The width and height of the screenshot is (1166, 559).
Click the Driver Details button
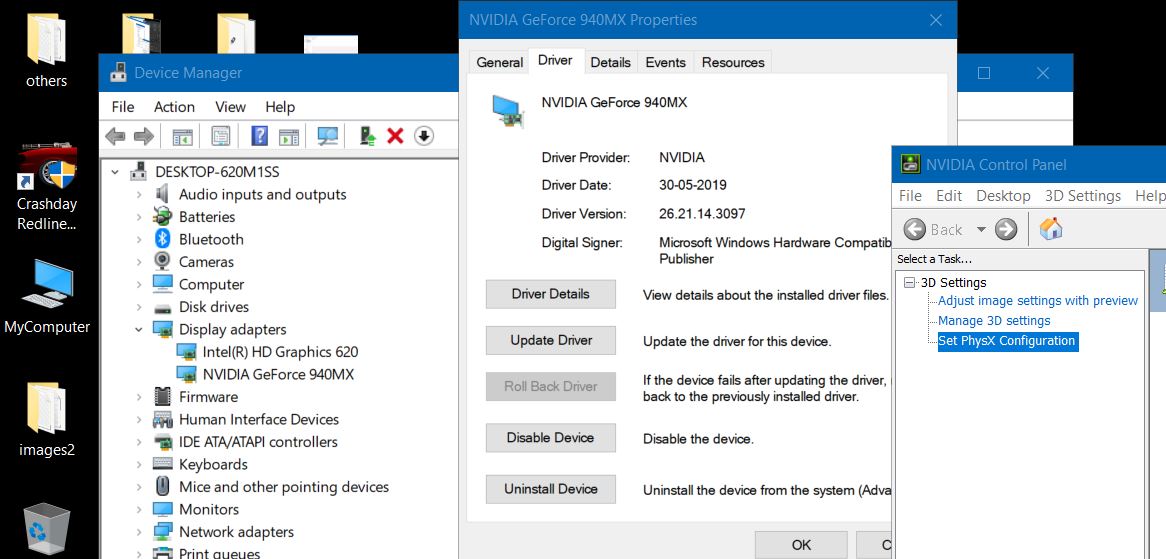click(x=550, y=294)
